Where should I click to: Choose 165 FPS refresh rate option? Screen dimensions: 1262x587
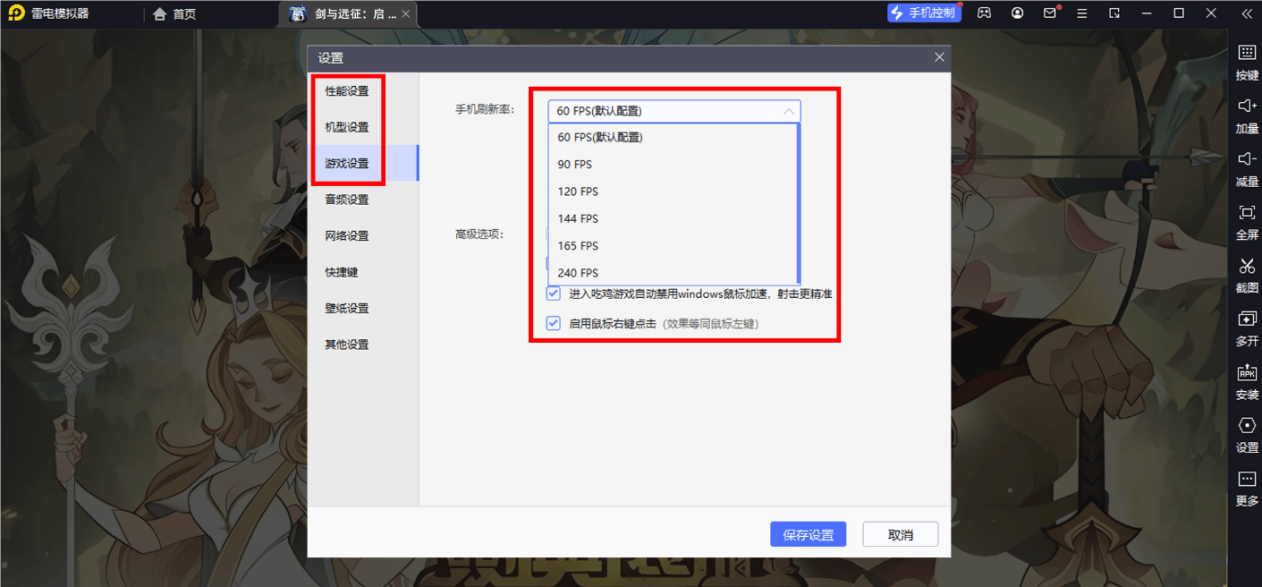pos(673,245)
